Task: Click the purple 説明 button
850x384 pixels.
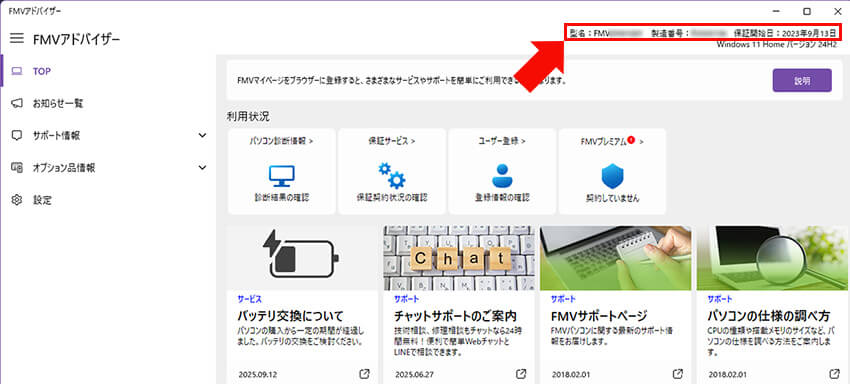Action: coord(802,80)
